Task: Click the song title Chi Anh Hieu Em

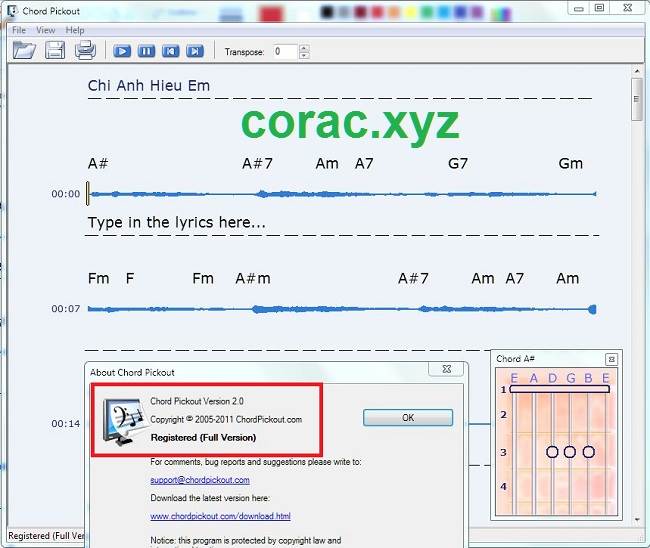Action: (149, 86)
